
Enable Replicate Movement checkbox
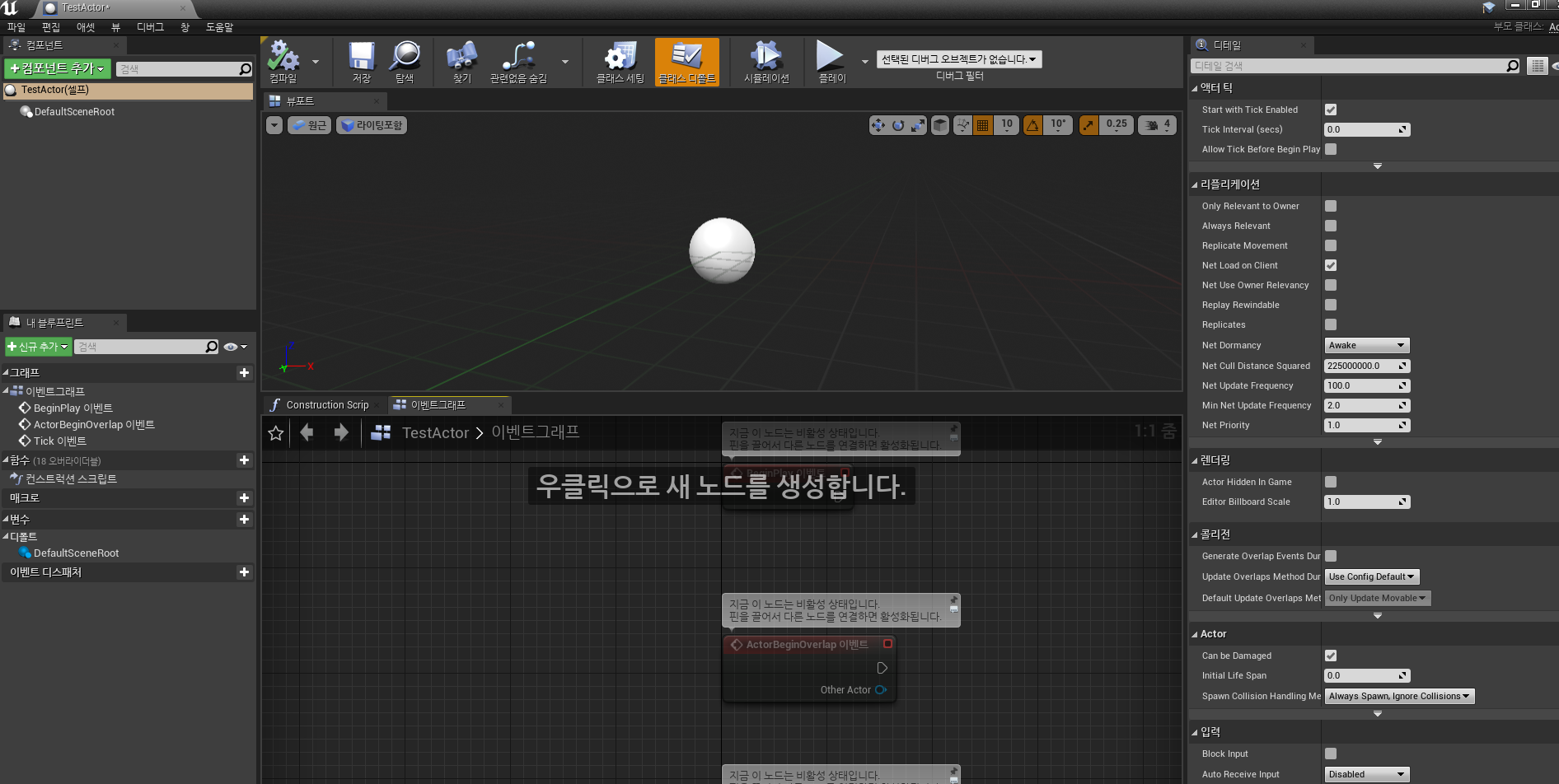(1331, 245)
